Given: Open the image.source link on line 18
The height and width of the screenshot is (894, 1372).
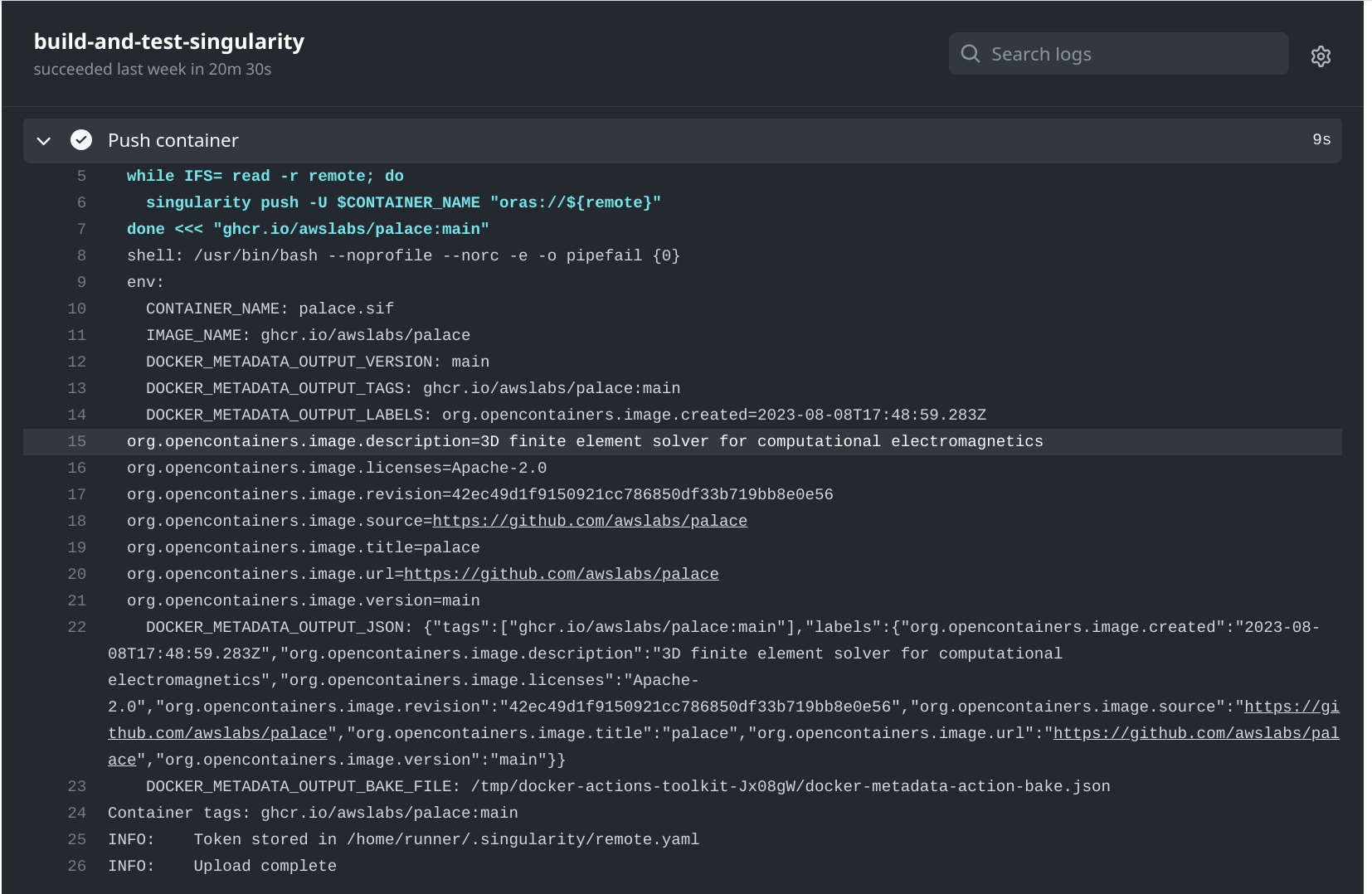Looking at the screenshot, I should coord(590,520).
